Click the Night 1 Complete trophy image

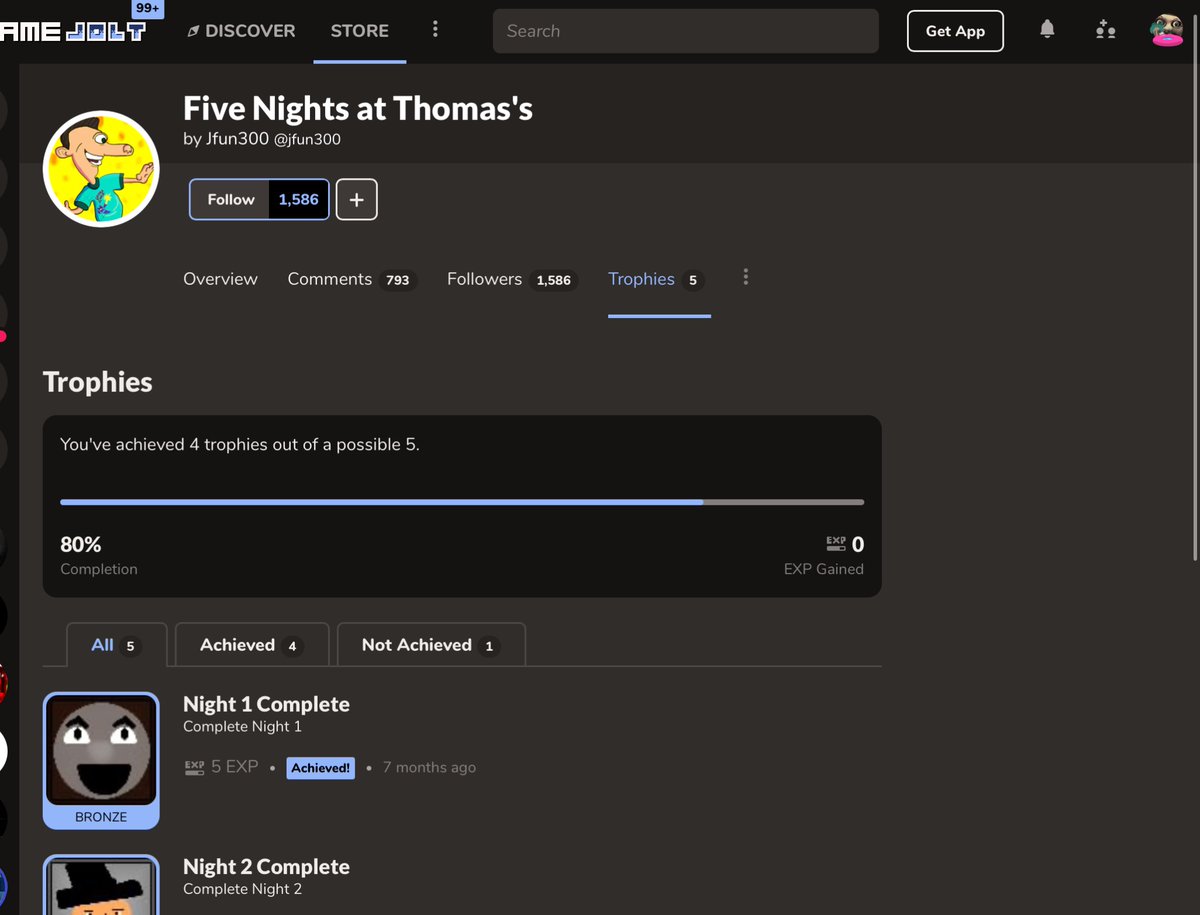click(x=101, y=751)
